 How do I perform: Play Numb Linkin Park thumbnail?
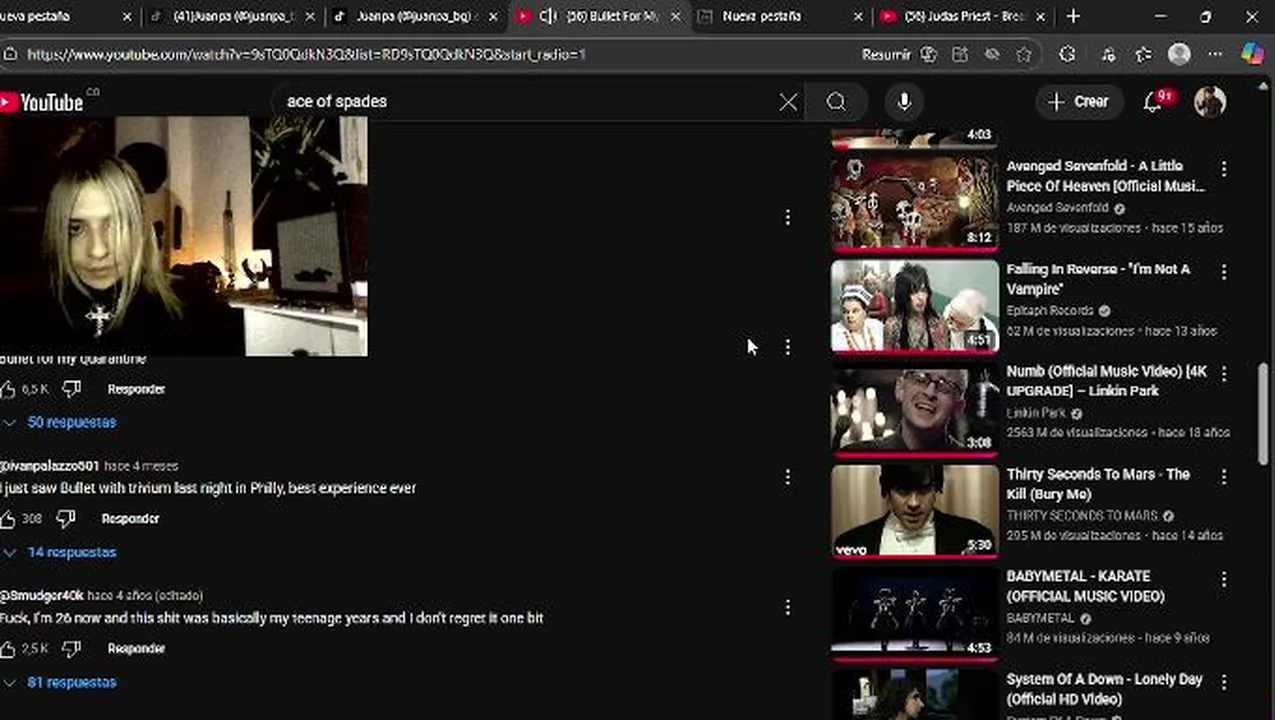click(x=914, y=408)
